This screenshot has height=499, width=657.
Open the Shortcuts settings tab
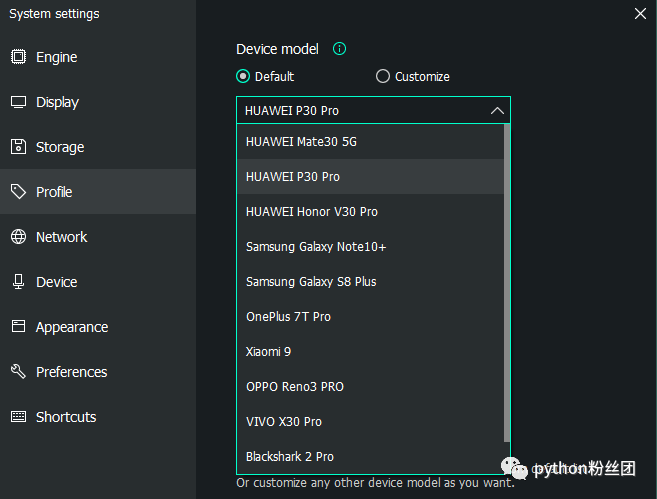click(x=98, y=416)
